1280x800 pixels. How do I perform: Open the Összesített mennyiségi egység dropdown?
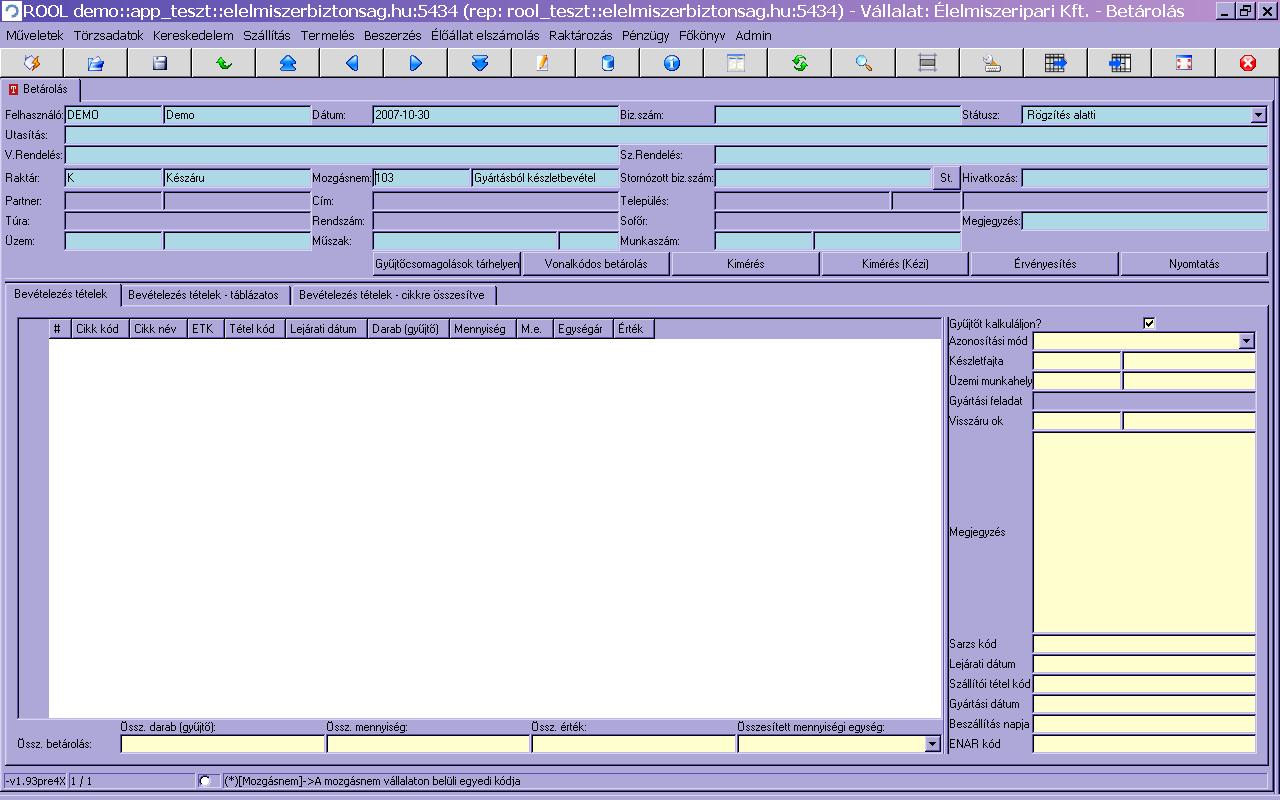coord(932,744)
